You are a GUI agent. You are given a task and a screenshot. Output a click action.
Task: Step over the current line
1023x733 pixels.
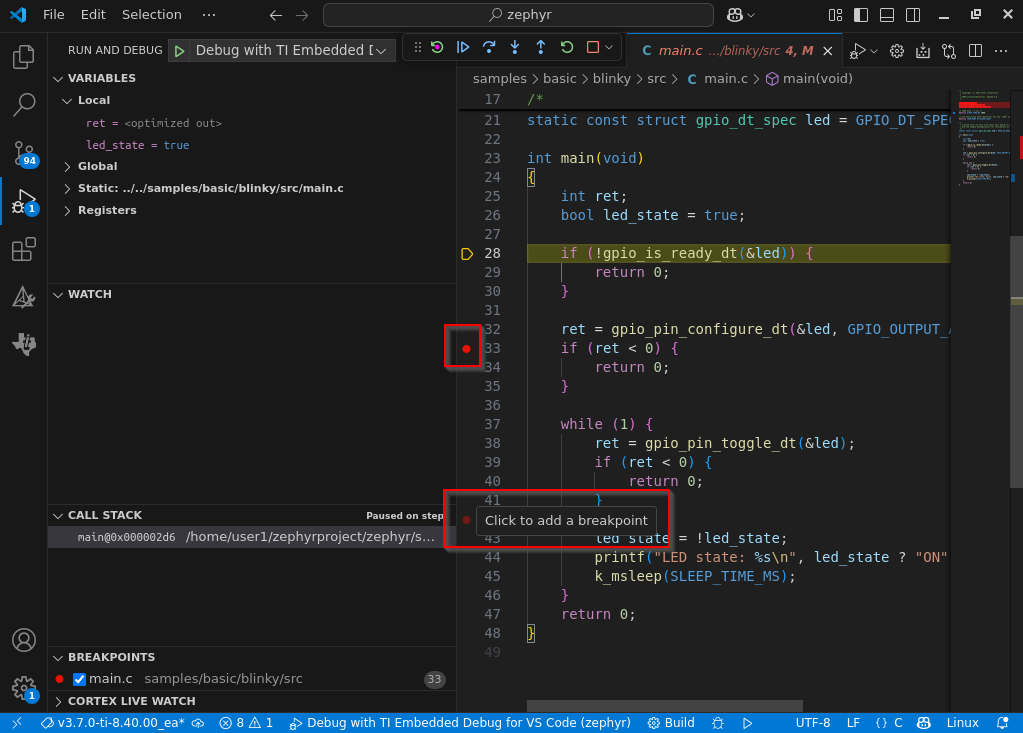[x=489, y=46]
